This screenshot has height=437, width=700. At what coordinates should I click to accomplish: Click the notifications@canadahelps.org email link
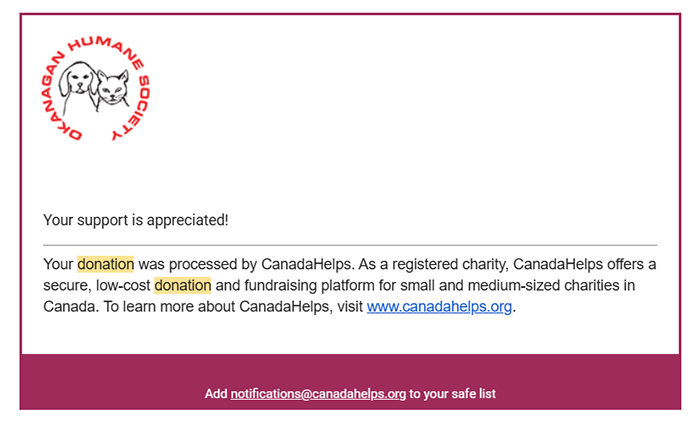click(x=318, y=394)
